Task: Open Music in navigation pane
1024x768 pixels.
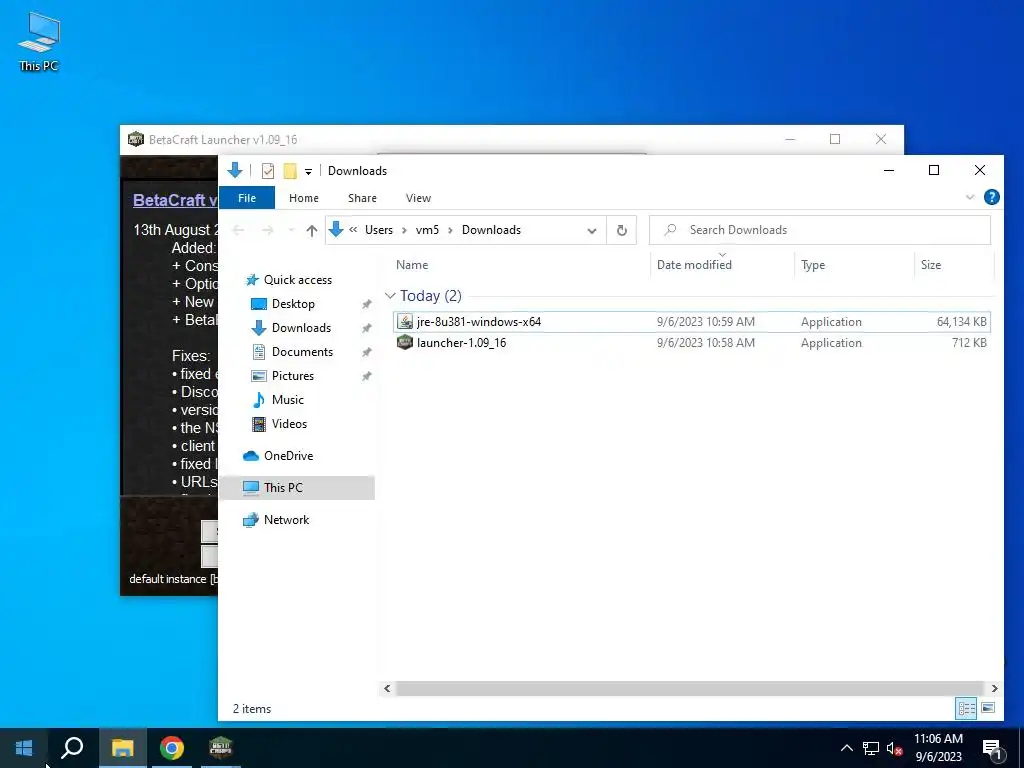Action: click(287, 400)
